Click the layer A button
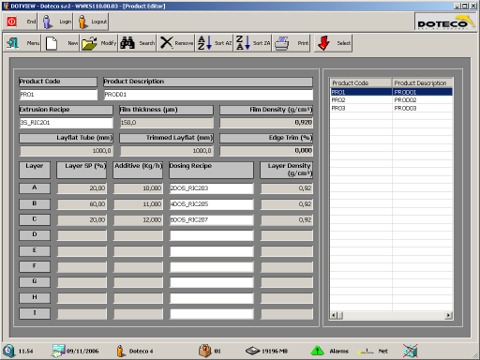This screenshot has height=360, width=480. pyautogui.click(x=35, y=188)
